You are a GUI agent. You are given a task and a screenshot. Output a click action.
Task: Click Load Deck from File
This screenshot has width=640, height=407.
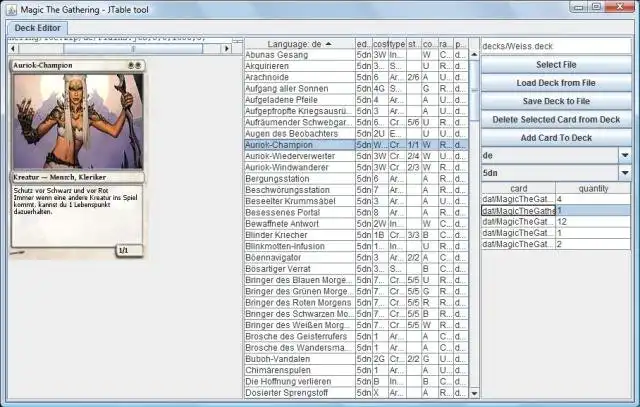(x=556, y=83)
